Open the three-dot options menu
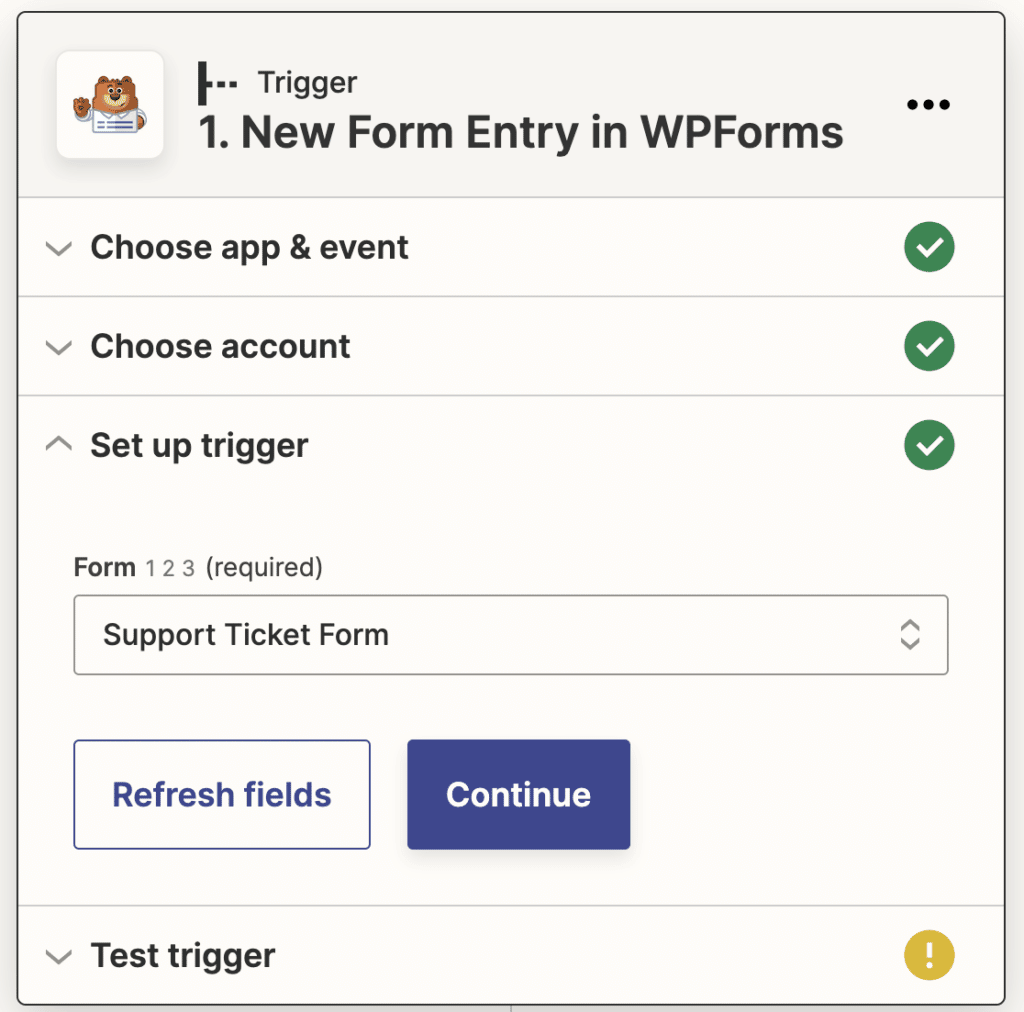 [928, 104]
